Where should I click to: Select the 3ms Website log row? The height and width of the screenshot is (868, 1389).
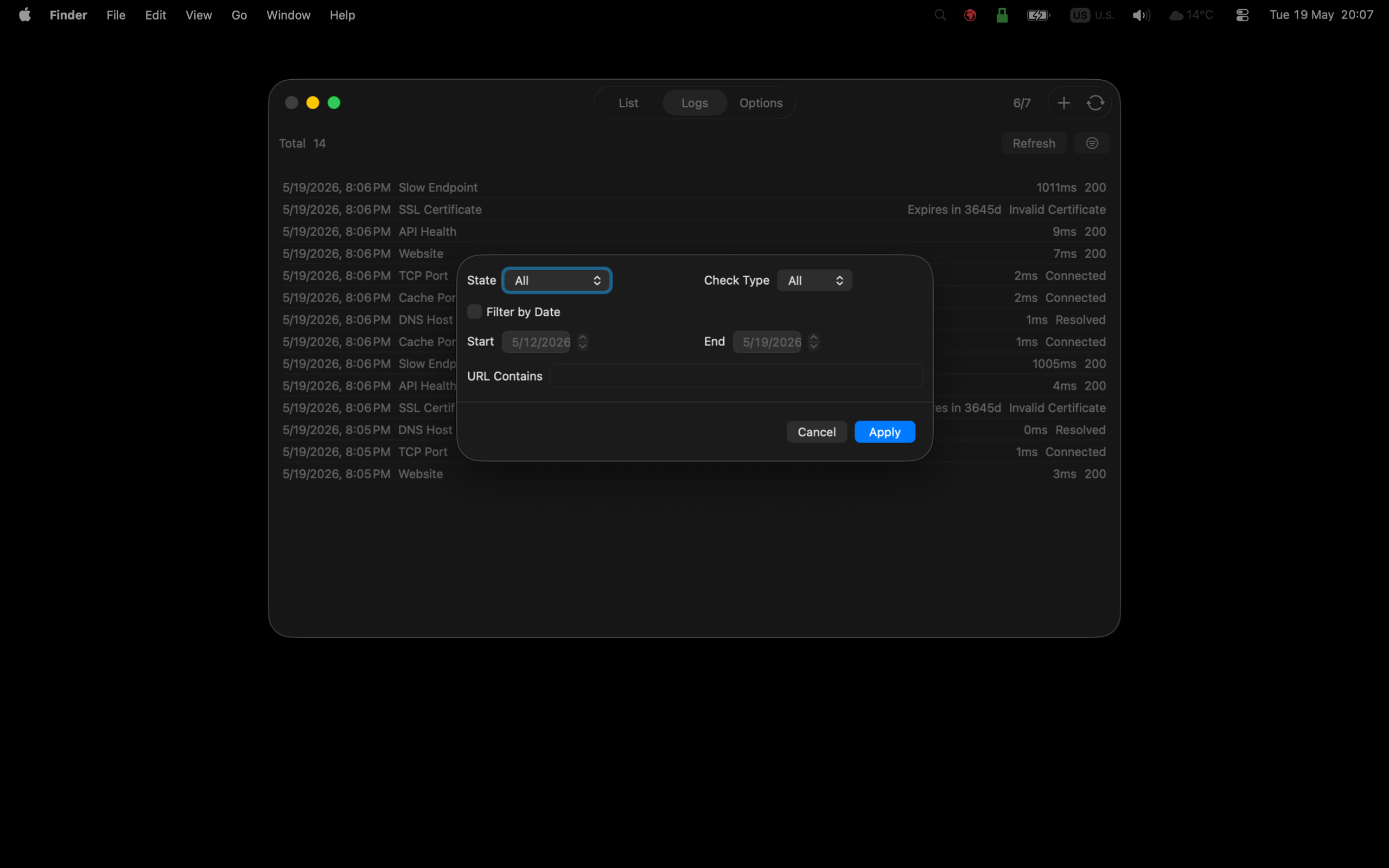694,474
